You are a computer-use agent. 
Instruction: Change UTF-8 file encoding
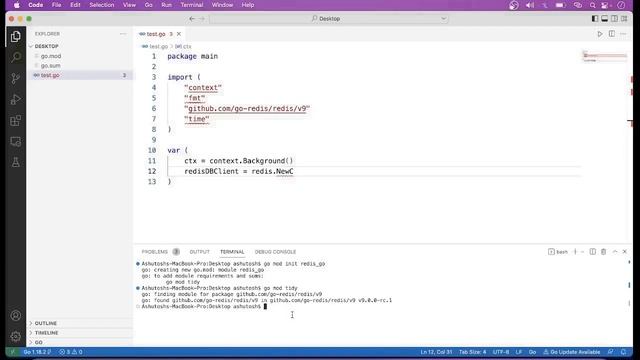(501, 352)
